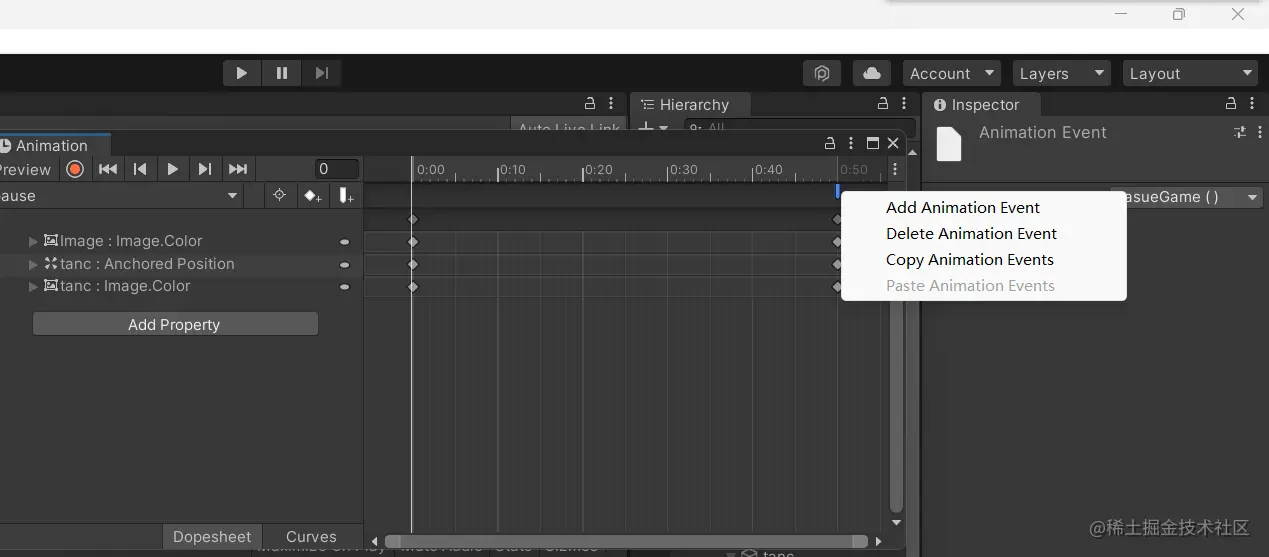Viewport: 1269px width, 557px height.
Task: Click the timeline vertical scrollbar down arrow
Action: pos(896,522)
